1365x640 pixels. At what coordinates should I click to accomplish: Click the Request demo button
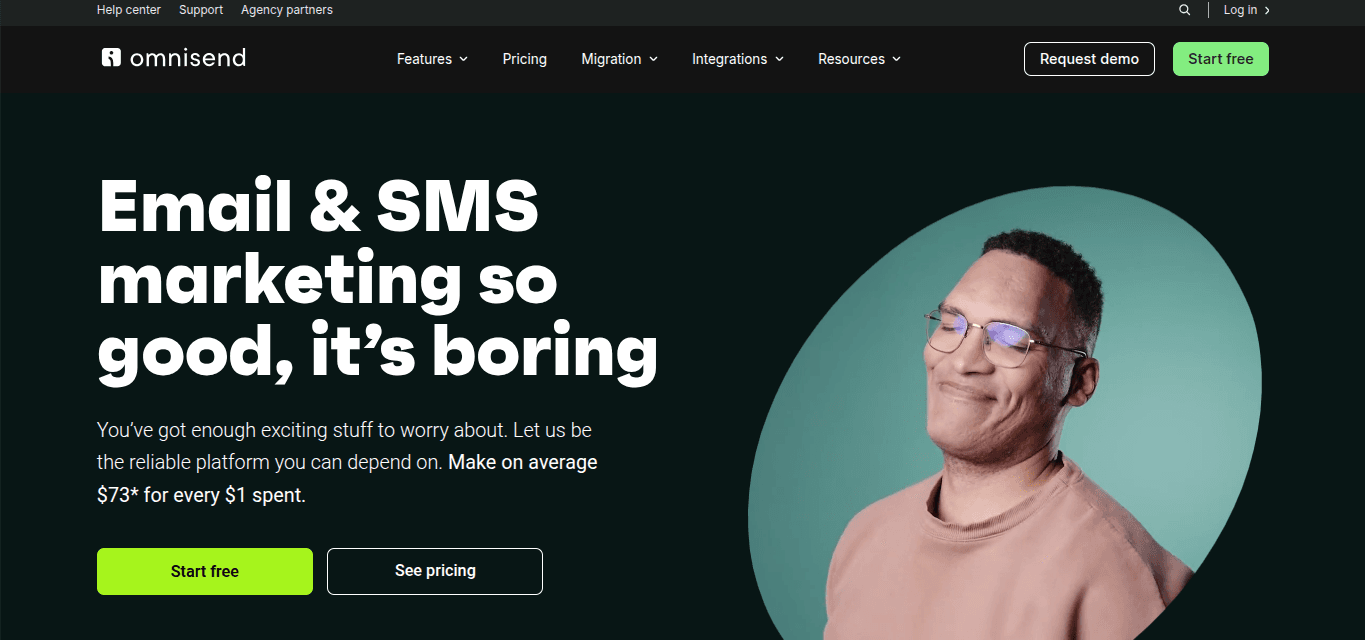pos(1089,59)
